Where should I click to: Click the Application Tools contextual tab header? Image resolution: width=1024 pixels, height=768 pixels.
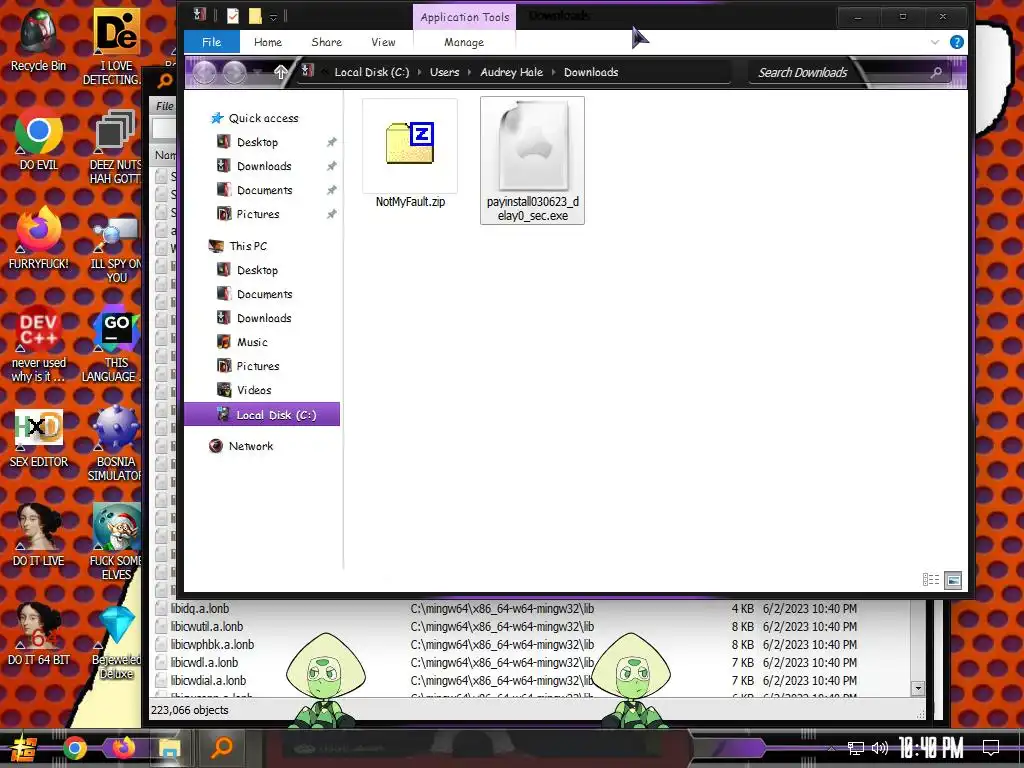pos(464,17)
